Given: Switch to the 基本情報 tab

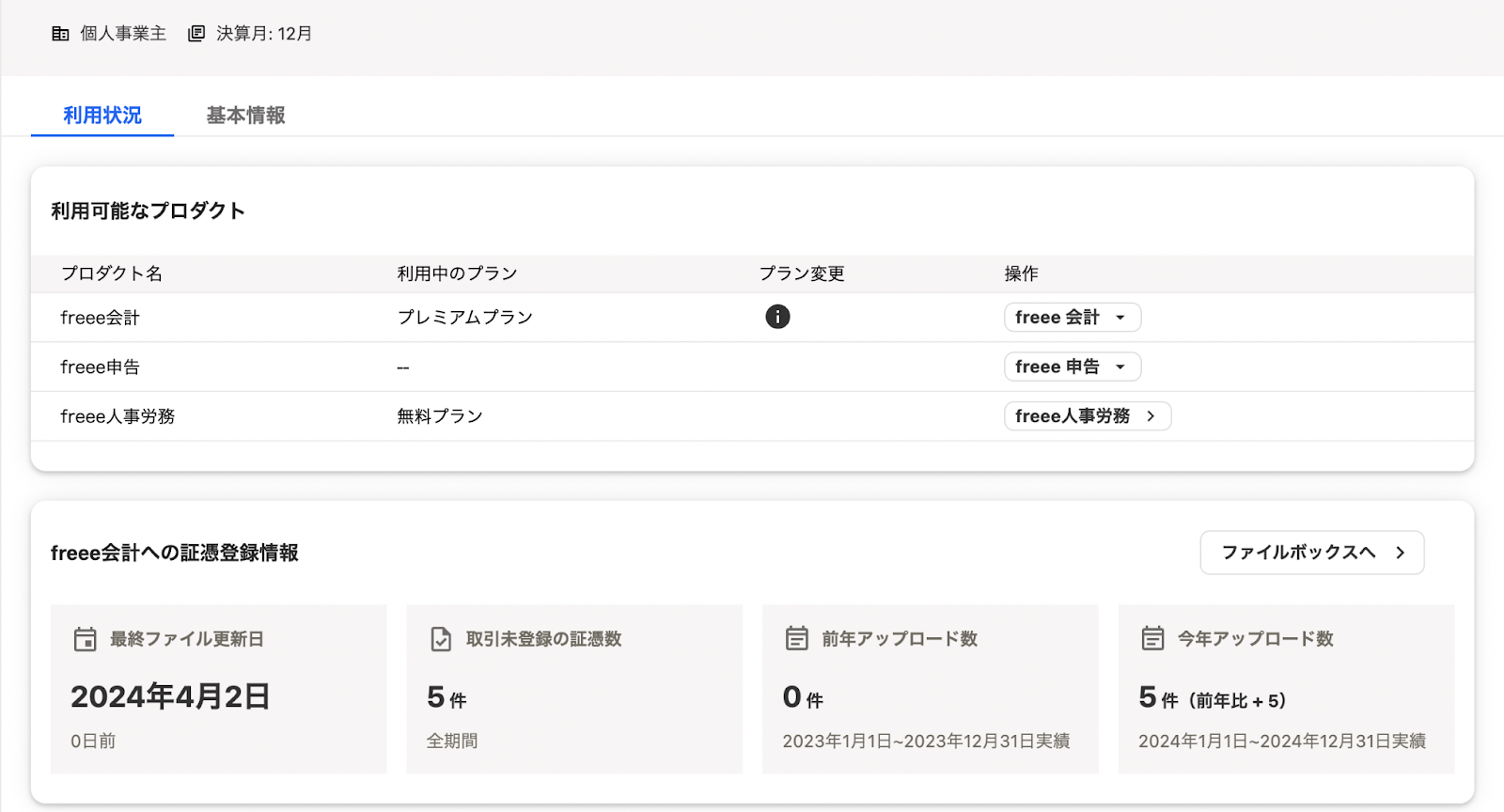Looking at the screenshot, I should 245,116.
